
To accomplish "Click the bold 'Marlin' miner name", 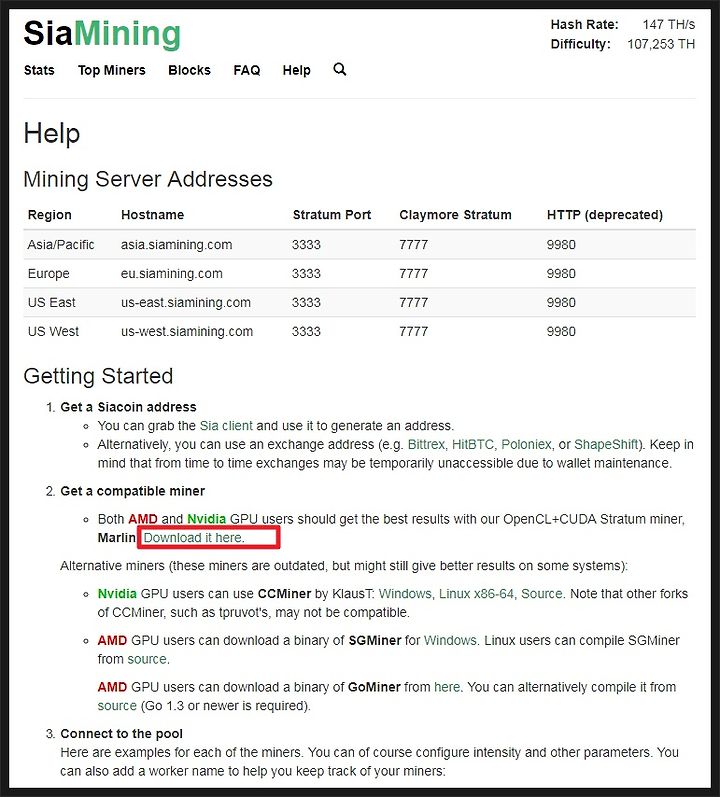I will click(x=116, y=538).
